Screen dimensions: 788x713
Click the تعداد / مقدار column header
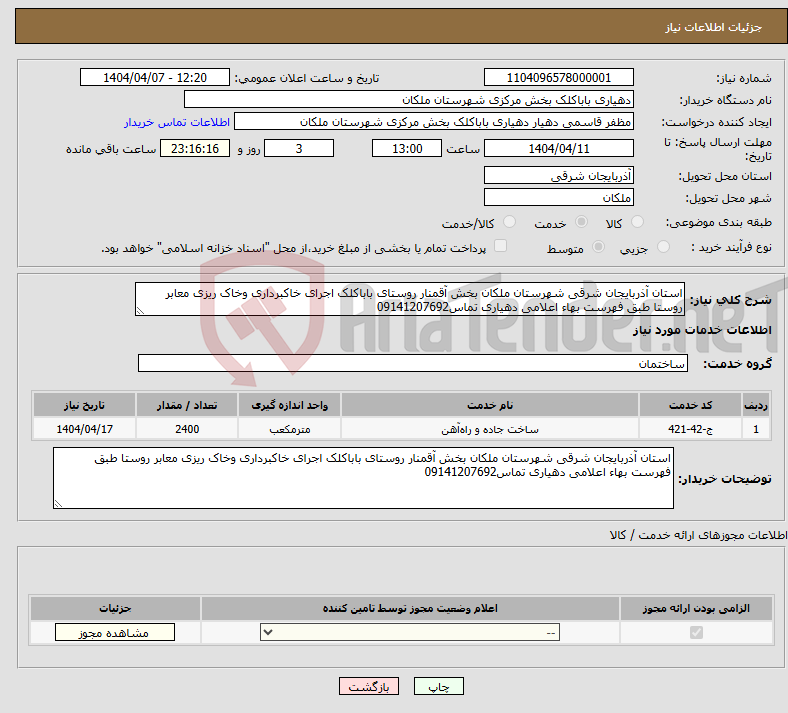[187, 405]
